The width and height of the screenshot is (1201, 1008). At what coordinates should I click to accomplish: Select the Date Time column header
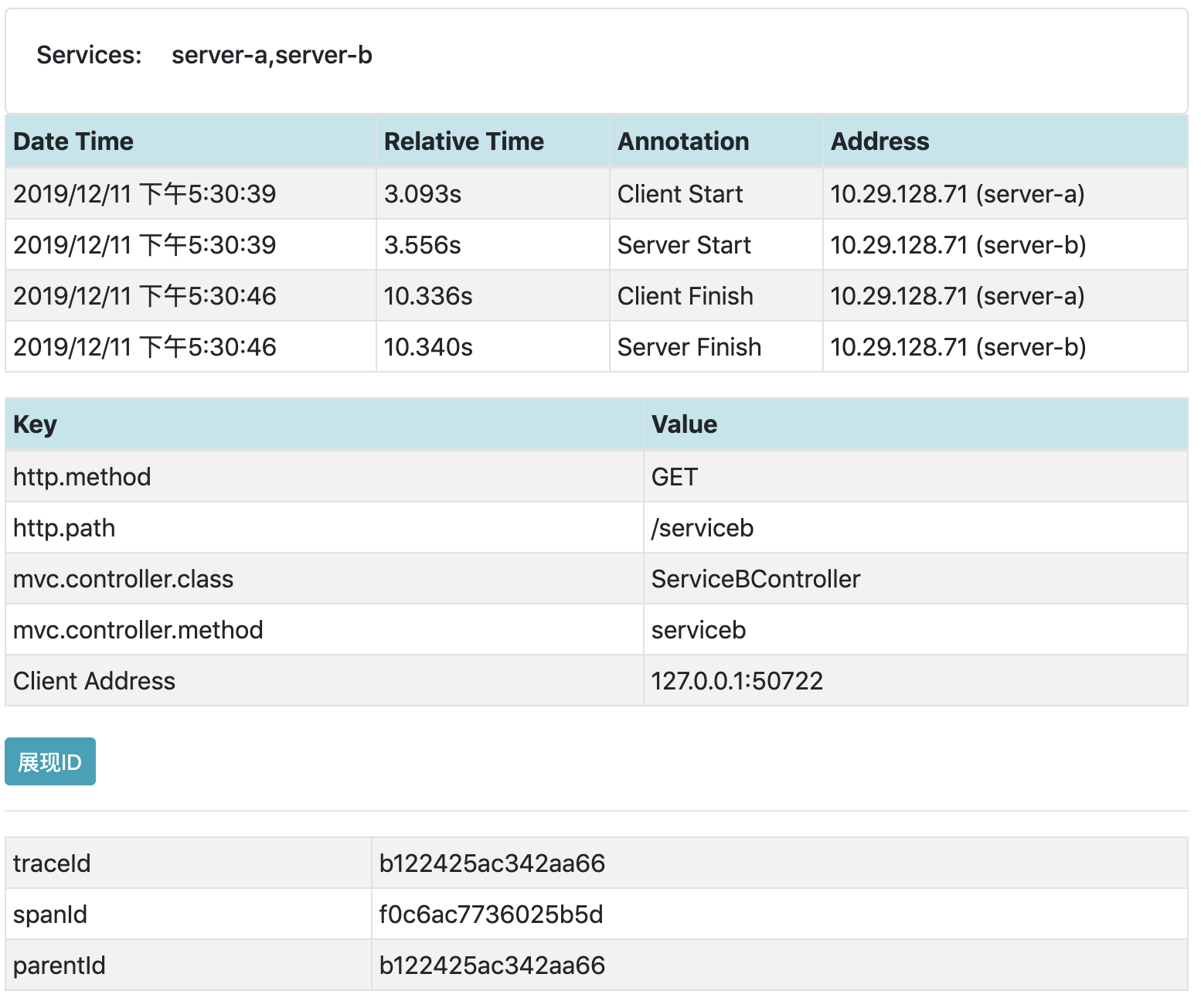(73, 141)
